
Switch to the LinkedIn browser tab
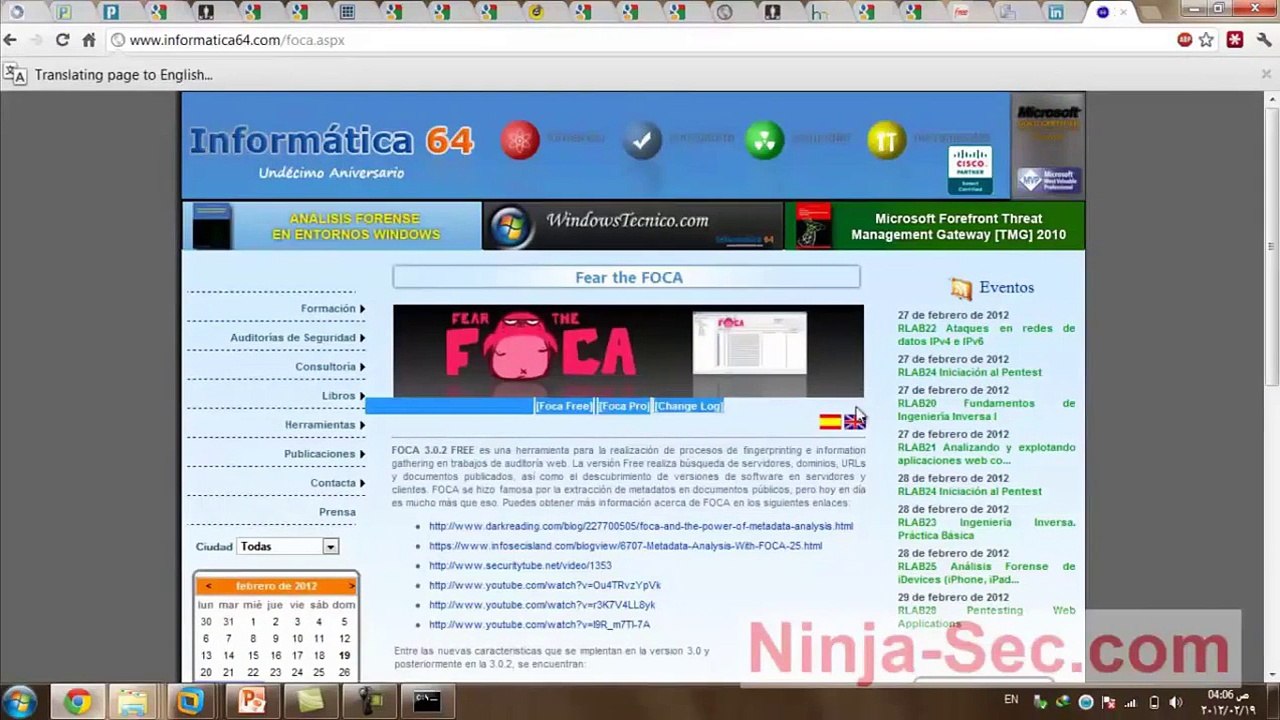point(1056,12)
